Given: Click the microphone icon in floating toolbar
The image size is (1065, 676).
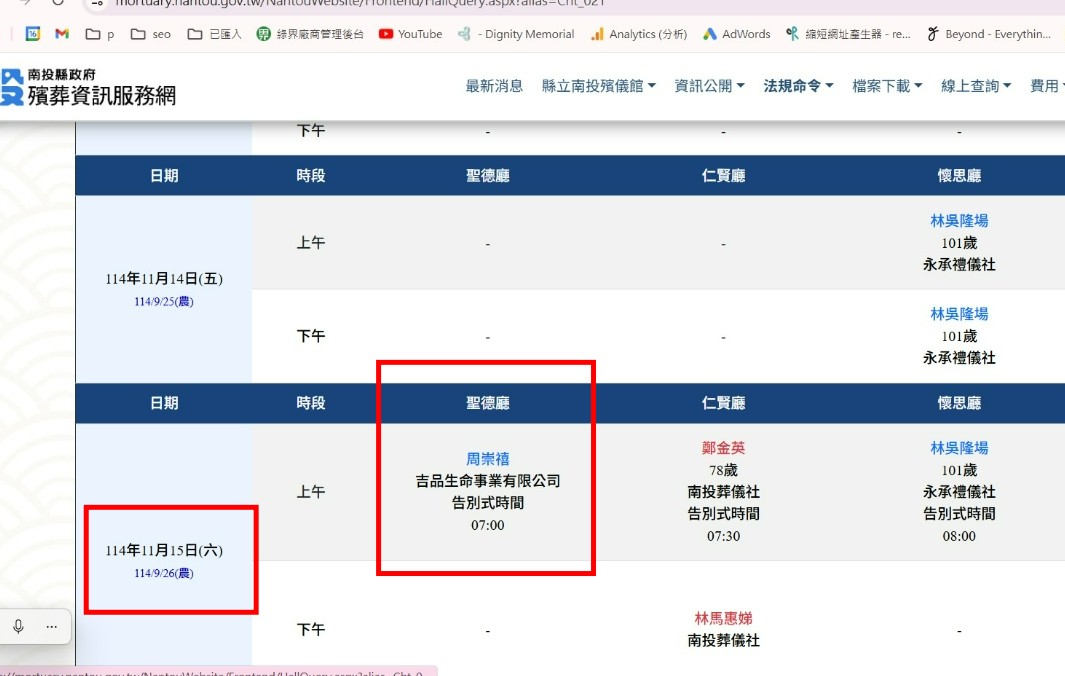Looking at the screenshot, I should (18, 627).
